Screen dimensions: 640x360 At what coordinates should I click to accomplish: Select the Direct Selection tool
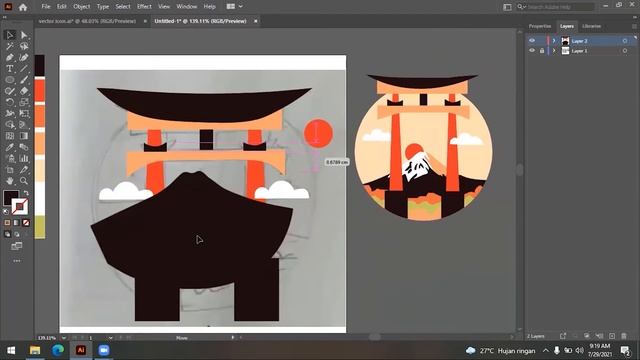pos(24,35)
